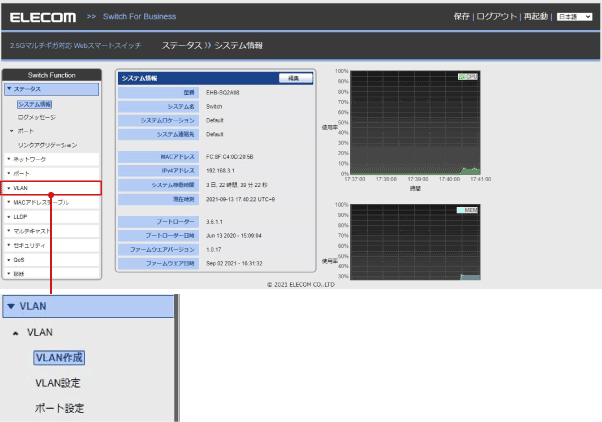Click the ログアウト link
This screenshot has height=422, width=602.
(499, 17)
